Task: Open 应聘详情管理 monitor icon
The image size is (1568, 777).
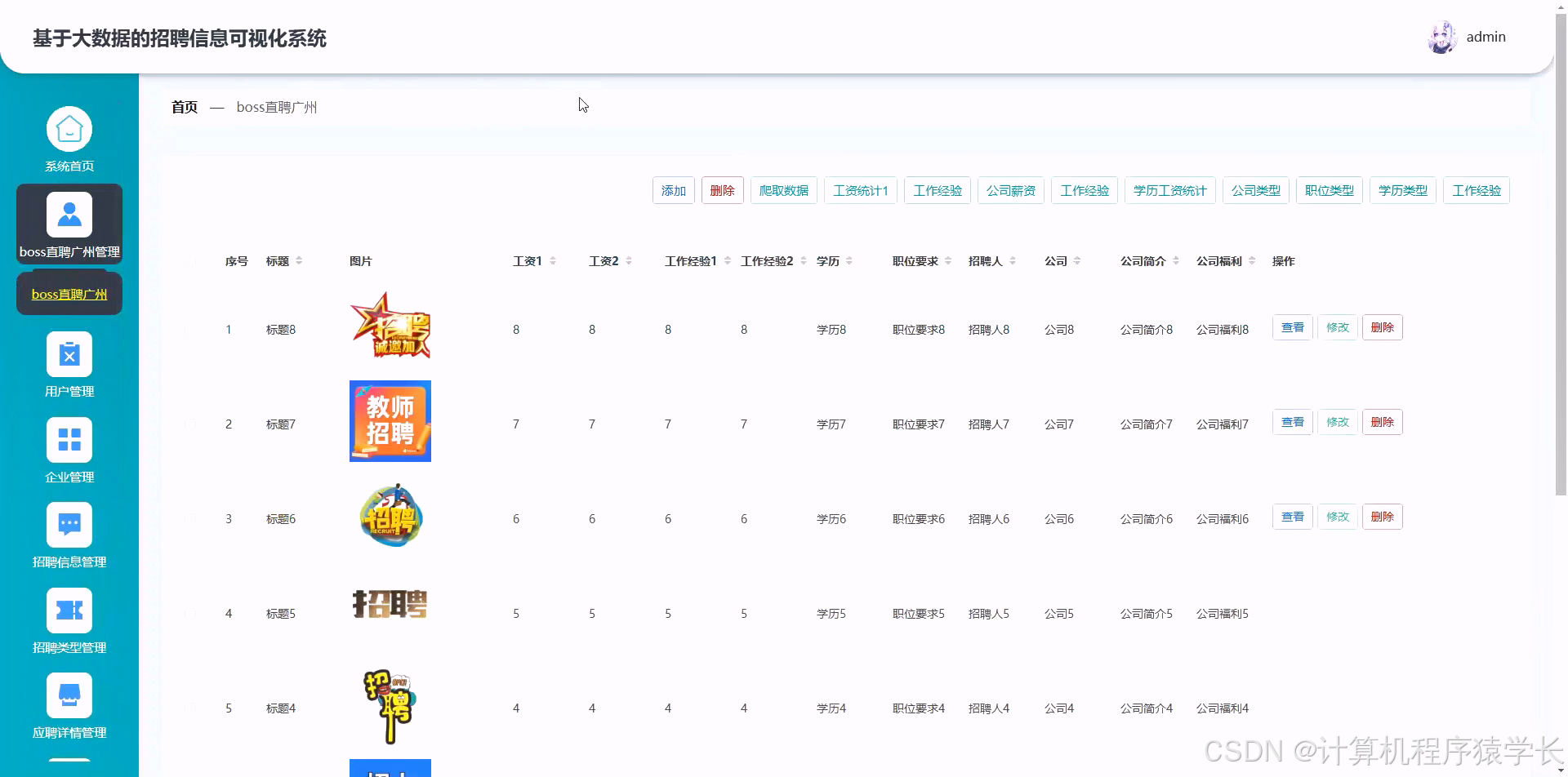Action: pyautogui.click(x=69, y=695)
